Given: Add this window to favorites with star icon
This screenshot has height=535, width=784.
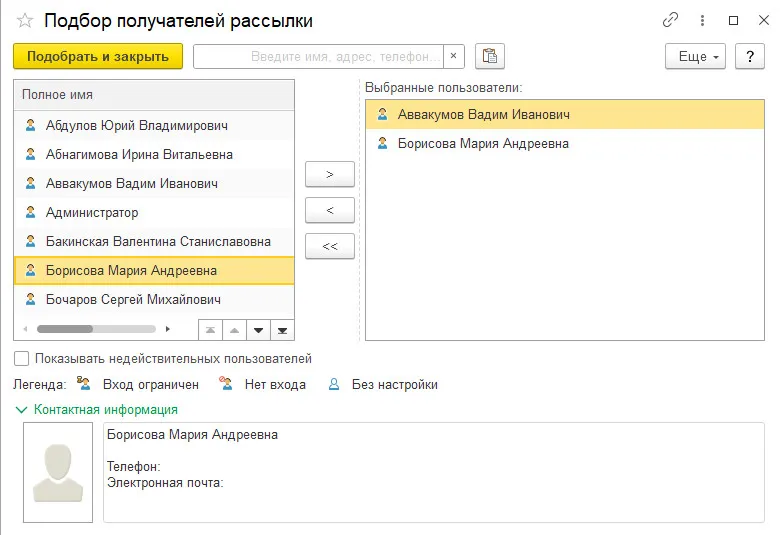Looking at the screenshot, I should coord(25,21).
